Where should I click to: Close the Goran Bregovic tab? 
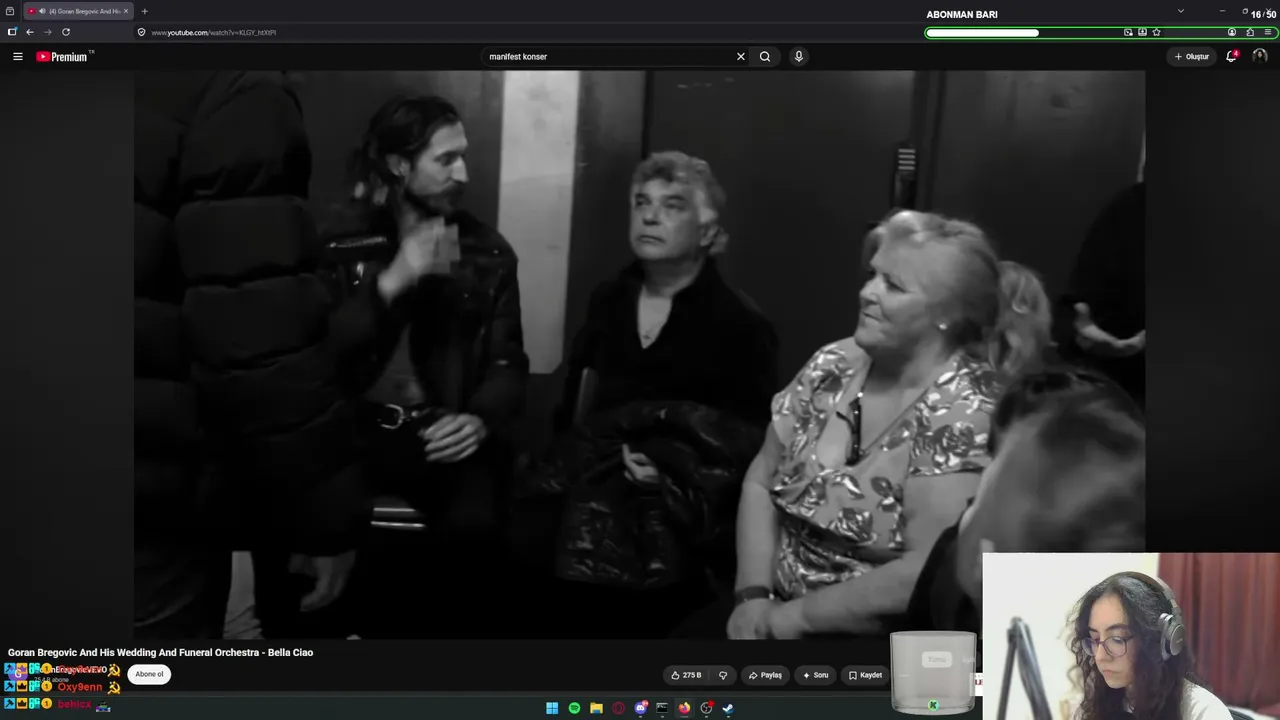[126, 11]
